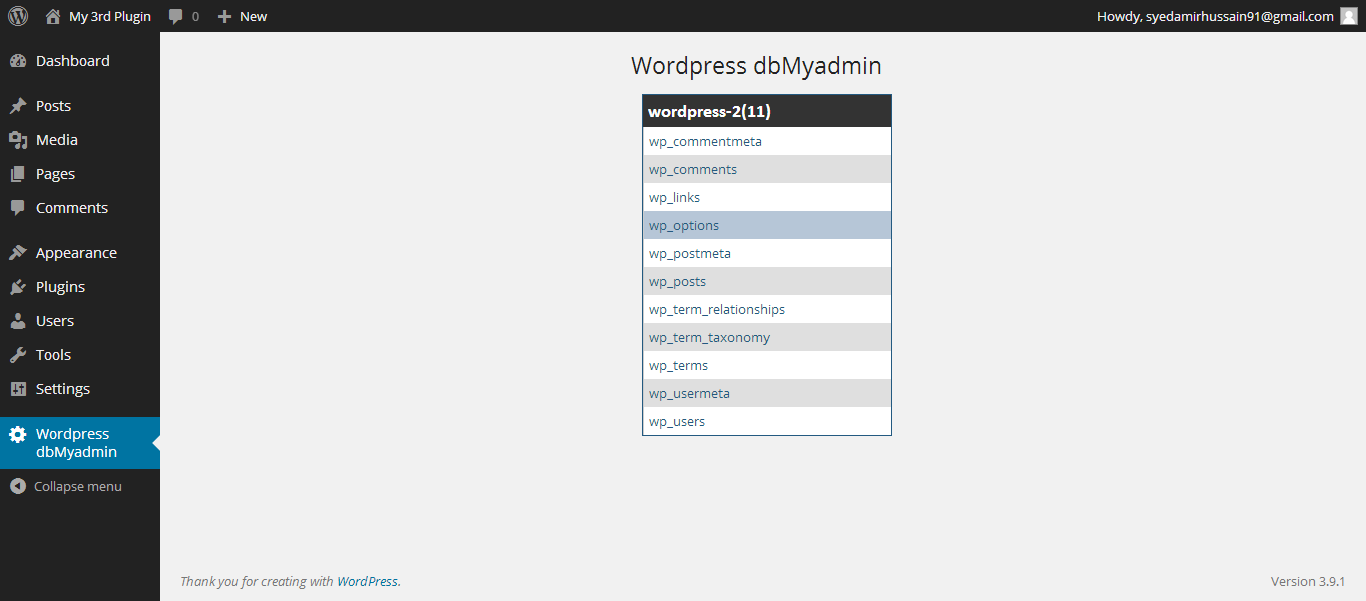The height and width of the screenshot is (601, 1366).
Task: Select the wp_users table
Action: (x=767, y=421)
